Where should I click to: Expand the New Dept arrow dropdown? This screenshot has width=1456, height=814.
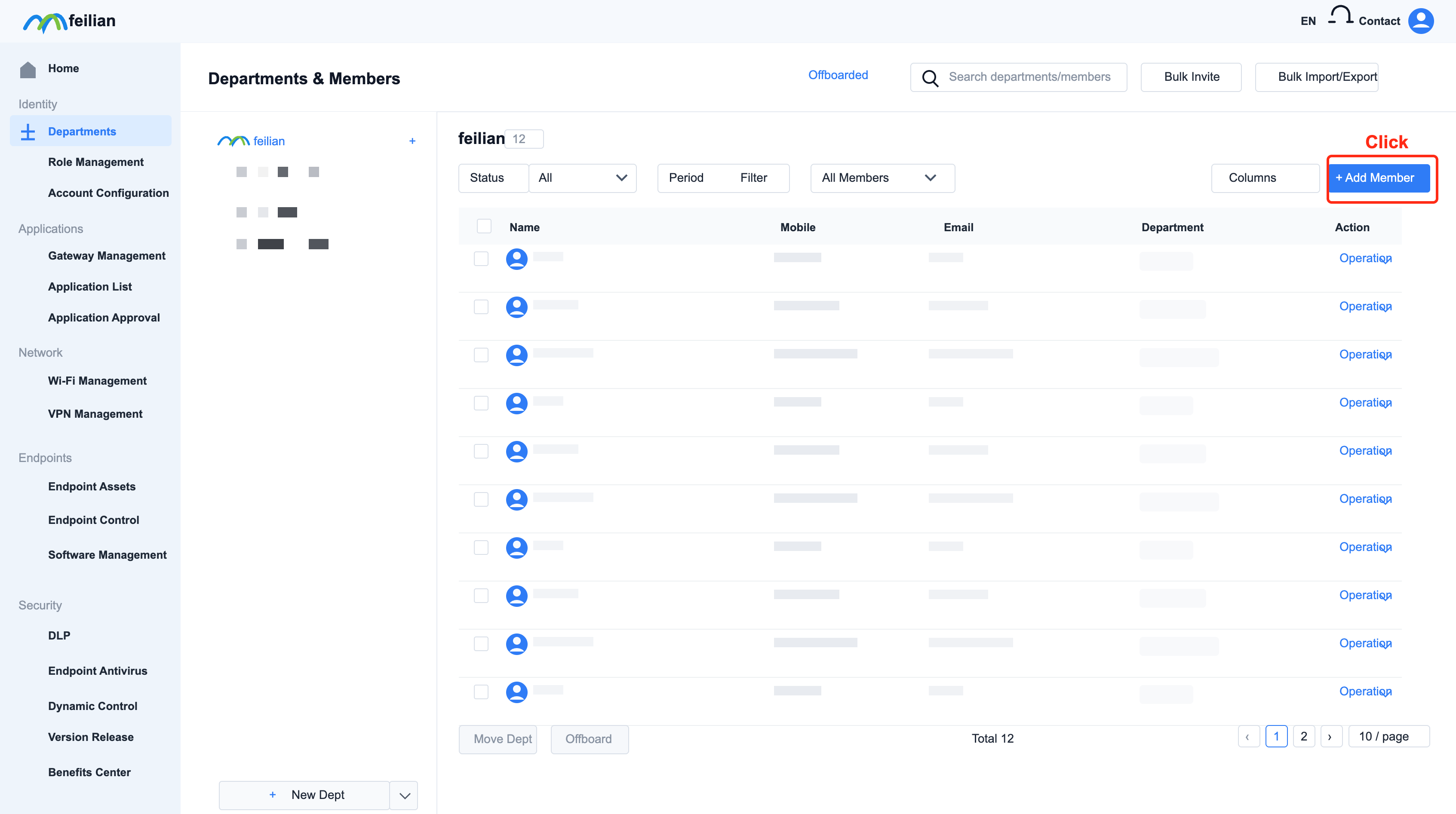[x=404, y=796]
